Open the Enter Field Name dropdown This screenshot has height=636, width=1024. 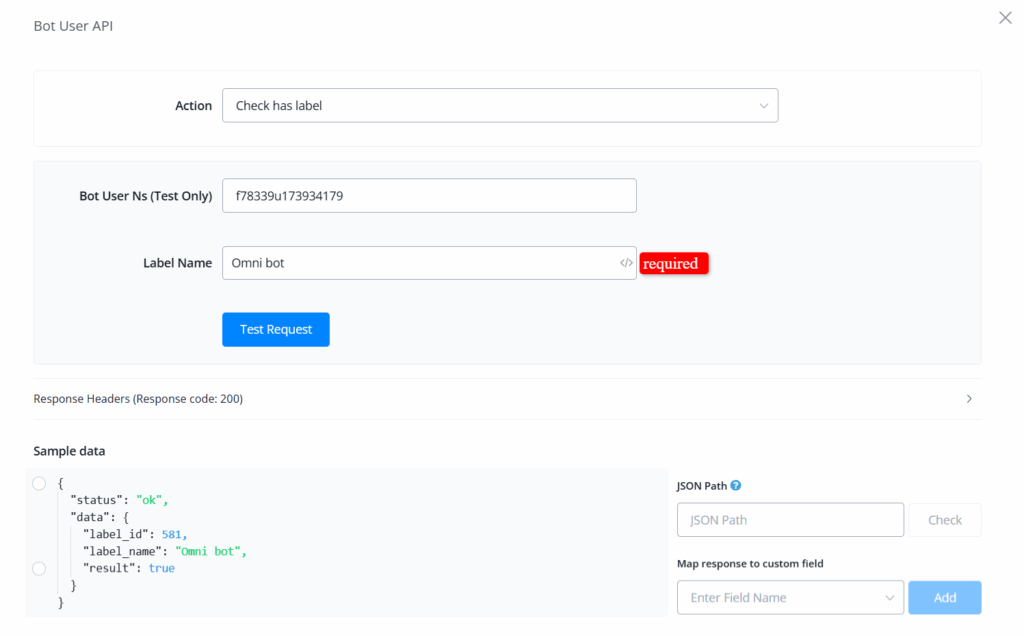click(x=790, y=598)
